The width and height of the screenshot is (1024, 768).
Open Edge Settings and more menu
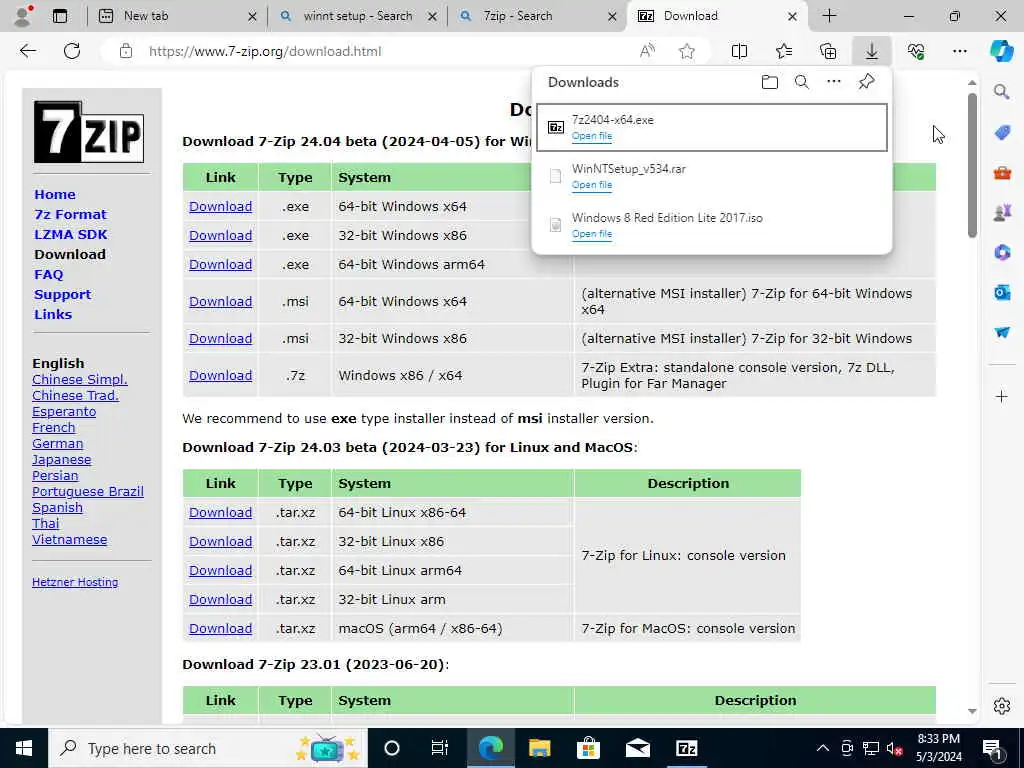click(x=959, y=51)
